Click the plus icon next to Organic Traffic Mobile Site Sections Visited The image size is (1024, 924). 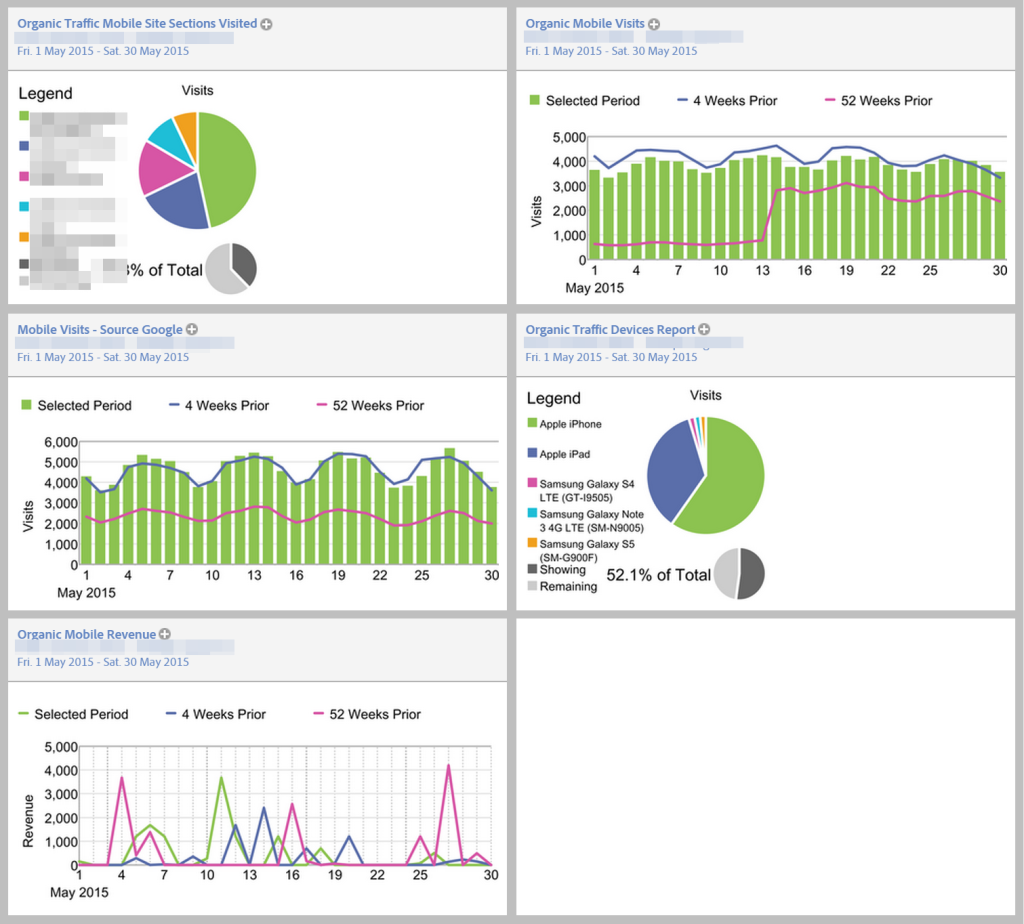[x=265, y=23]
